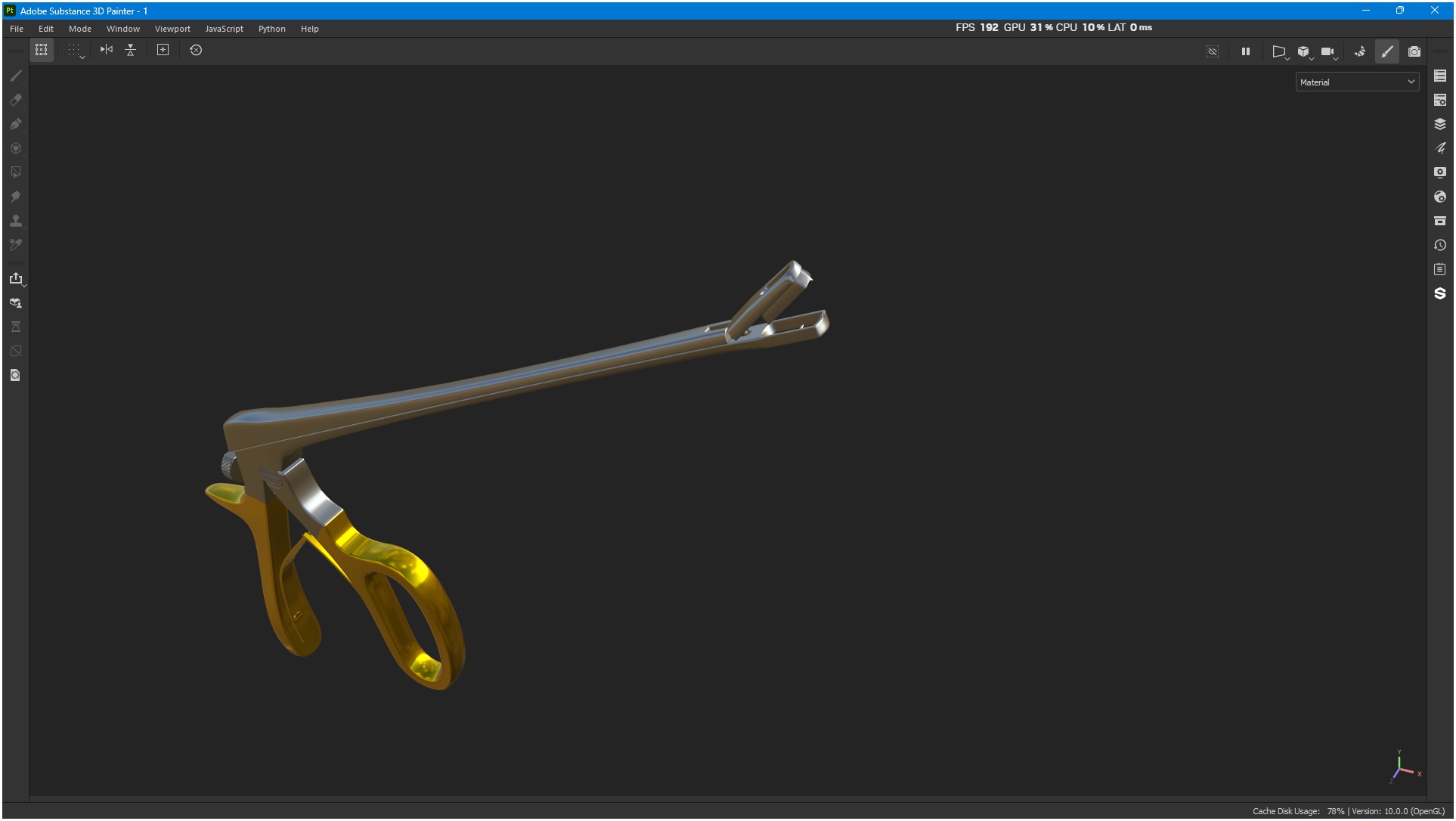Open the Python menu
Viewport: 1456px width, 821px height.
[272, 29]
